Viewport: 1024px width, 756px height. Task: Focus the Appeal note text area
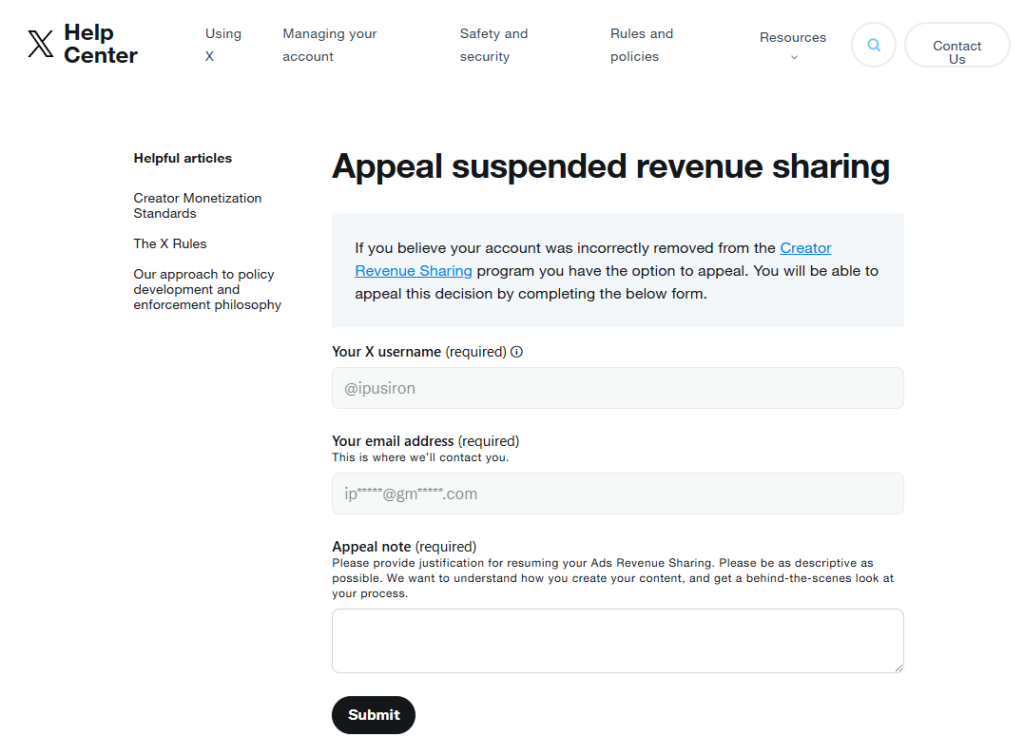tap(617, 640)
